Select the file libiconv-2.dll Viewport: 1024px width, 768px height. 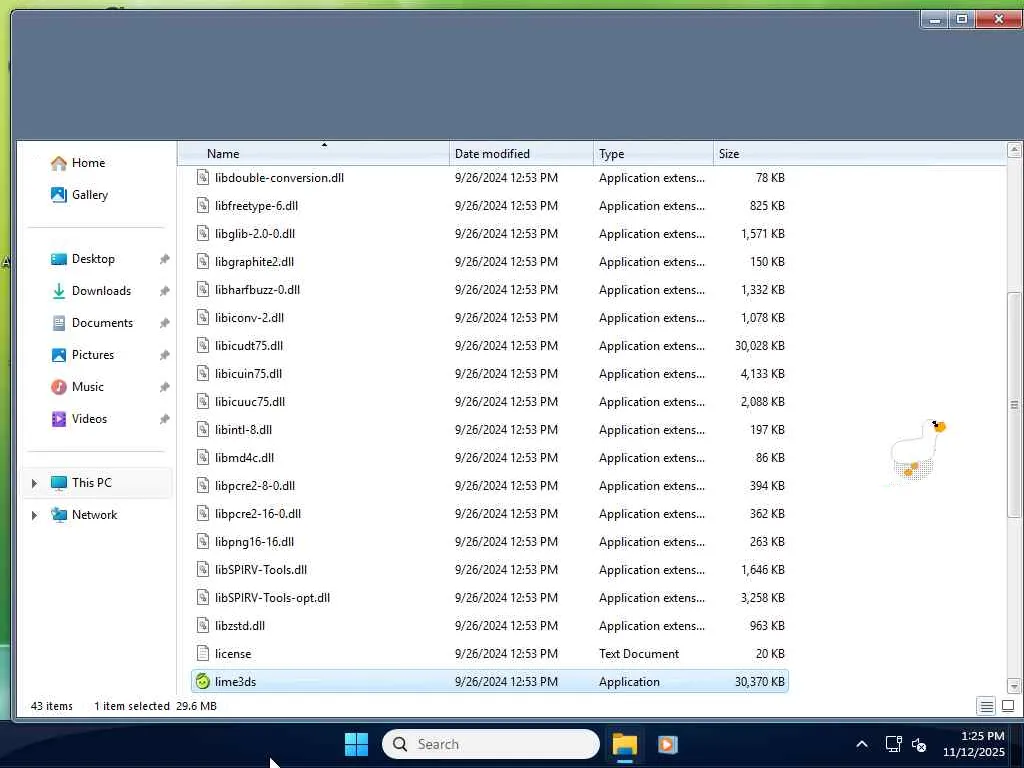tap(249, 318)
